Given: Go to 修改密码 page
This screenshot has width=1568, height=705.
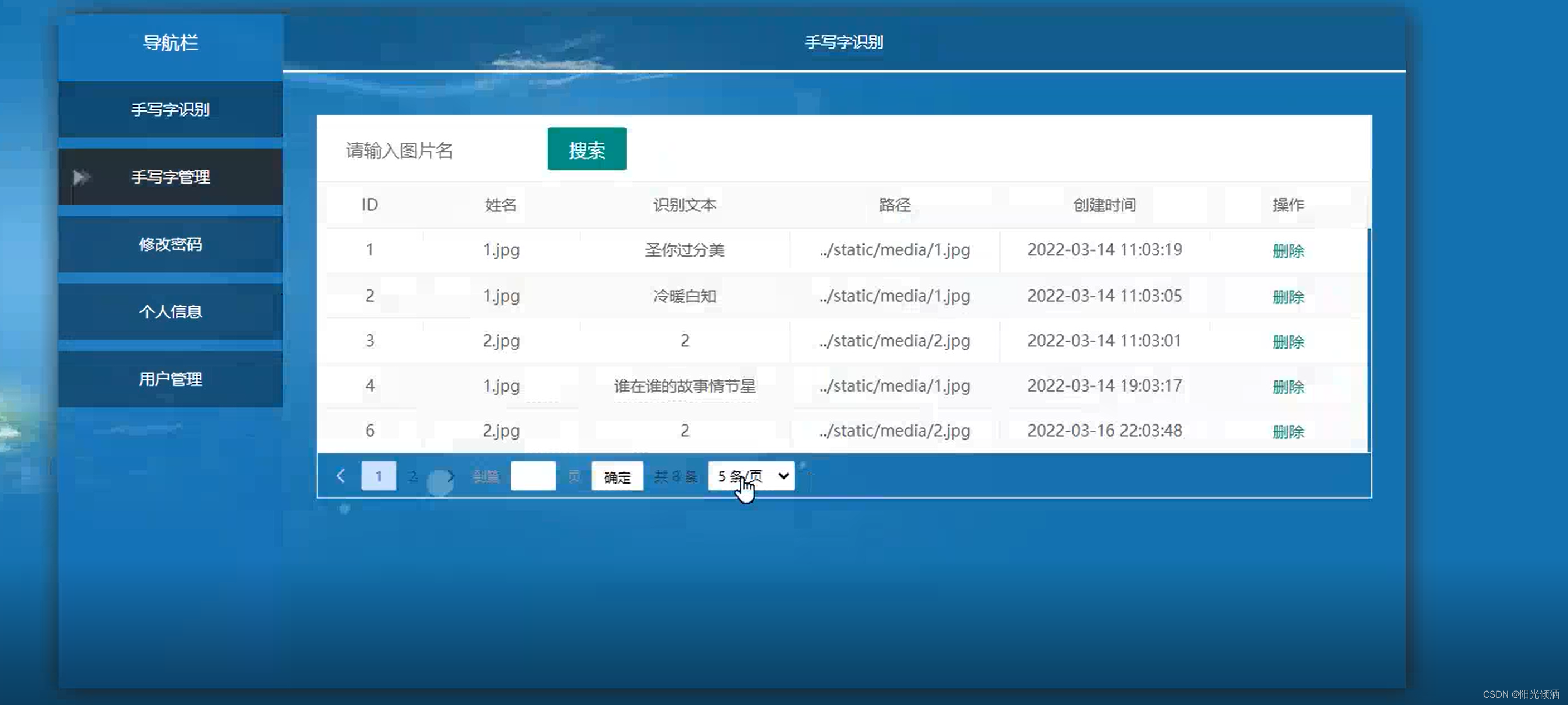Looking at the screenshot, I should click(x=171, y=245).
